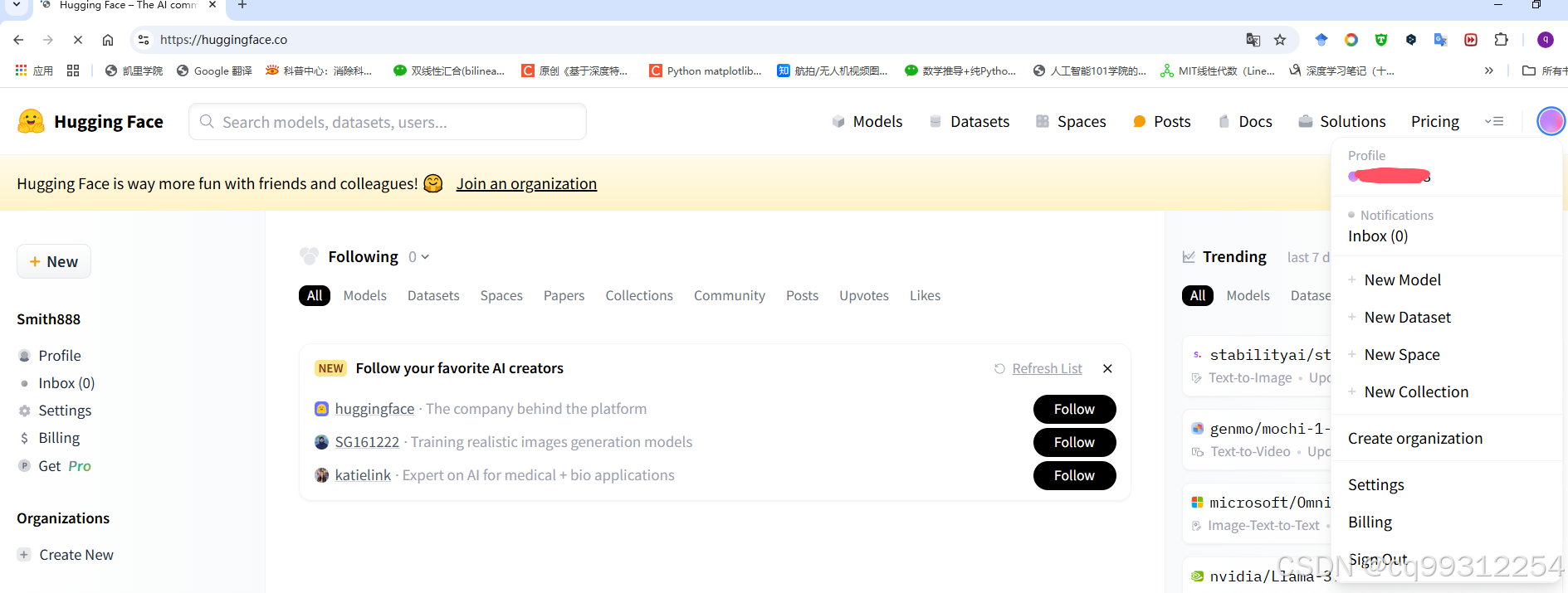Open Billing in the profile dropdown menu

(x=1370, y=523)
